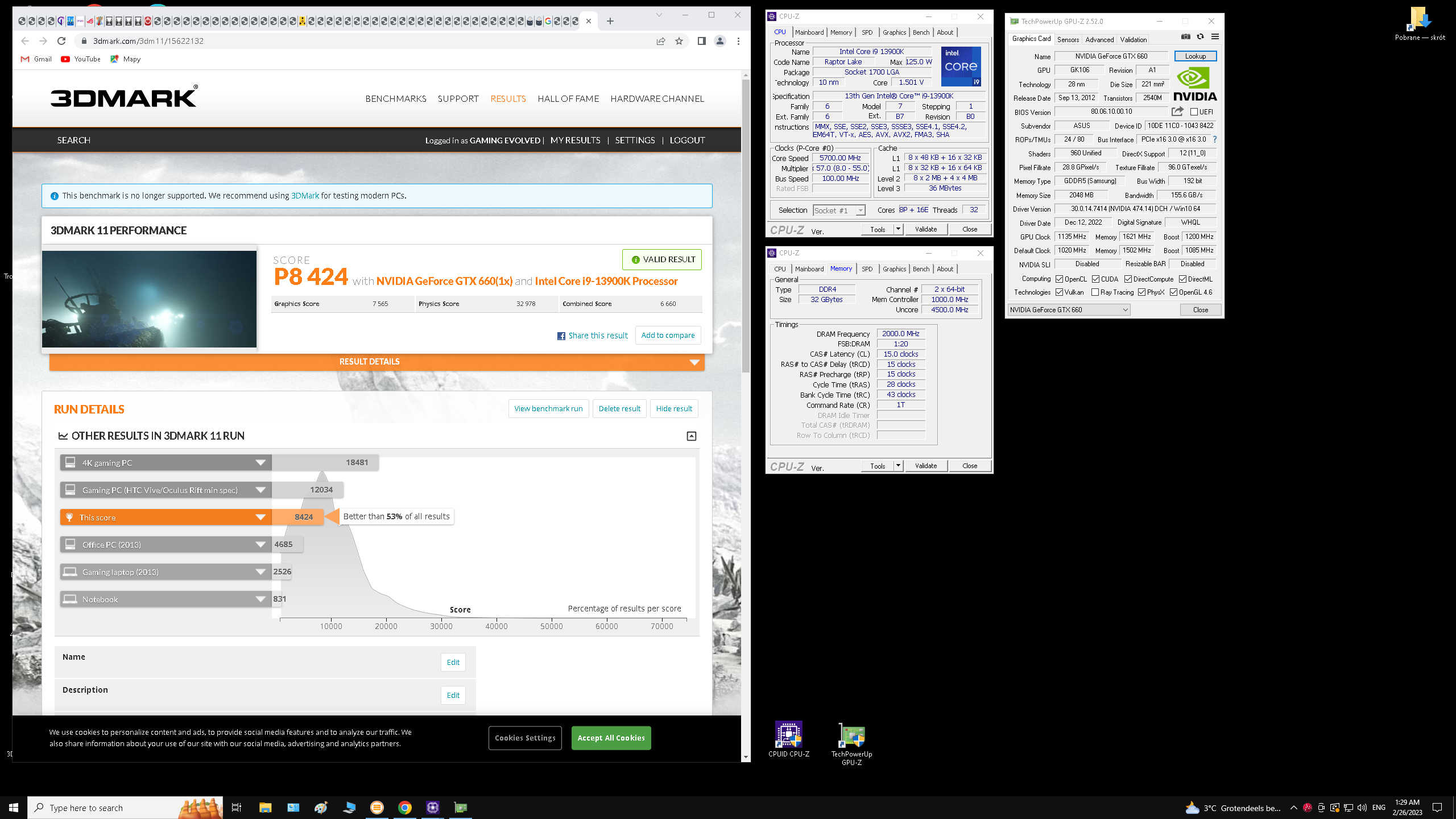
Task: Open Chrome profile avatar
Action: [720, 41]
